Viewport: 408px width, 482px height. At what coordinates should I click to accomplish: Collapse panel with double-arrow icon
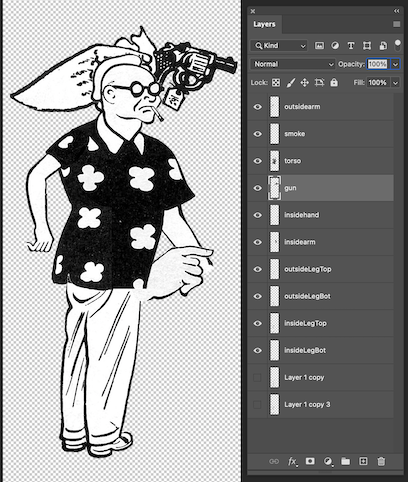tap(396, 11)
